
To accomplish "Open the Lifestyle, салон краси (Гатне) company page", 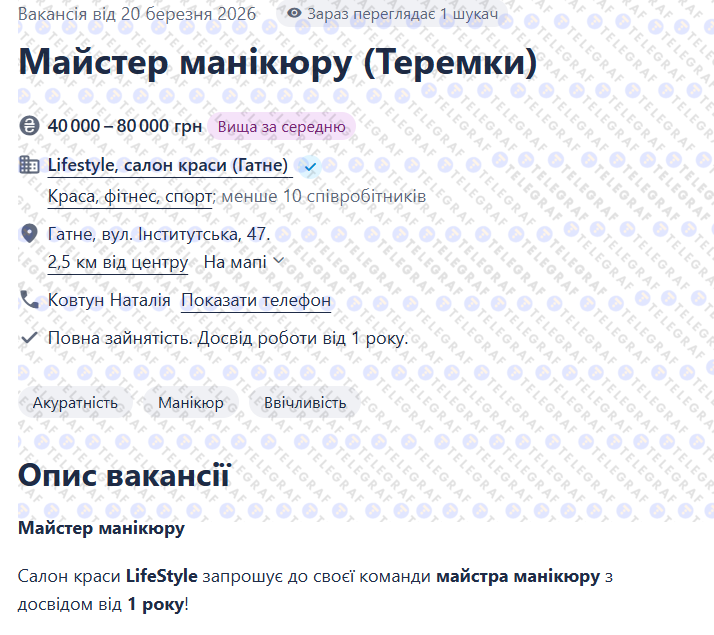I will 168,166.
